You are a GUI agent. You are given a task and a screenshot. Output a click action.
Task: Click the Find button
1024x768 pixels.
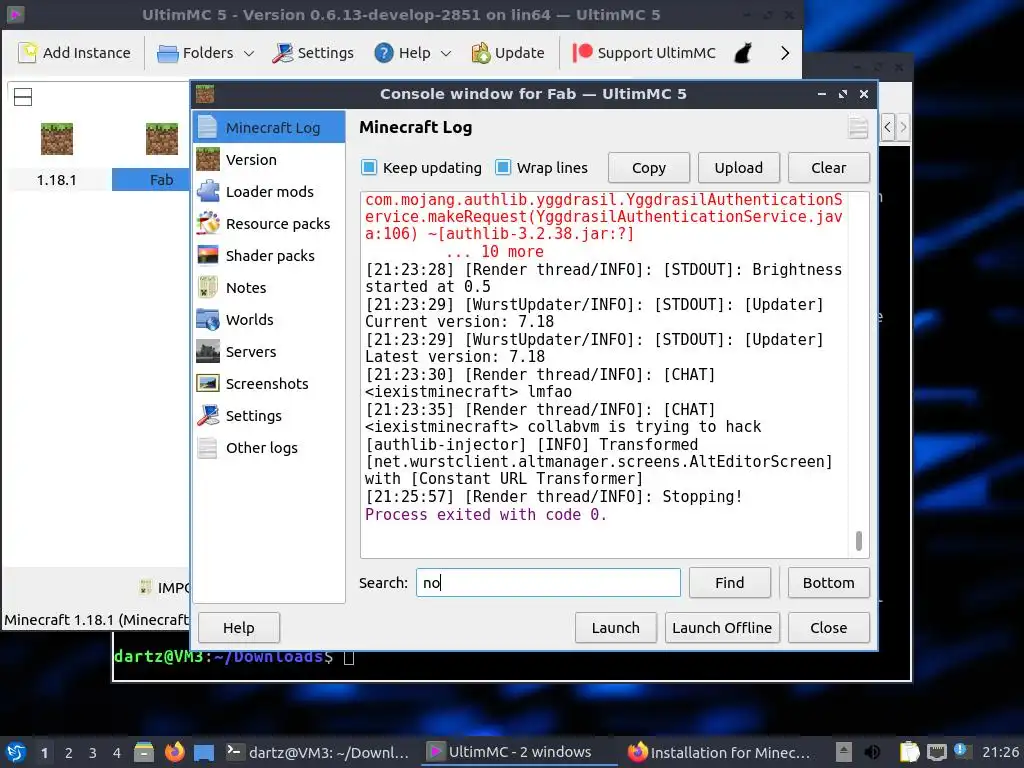[729, 583]
